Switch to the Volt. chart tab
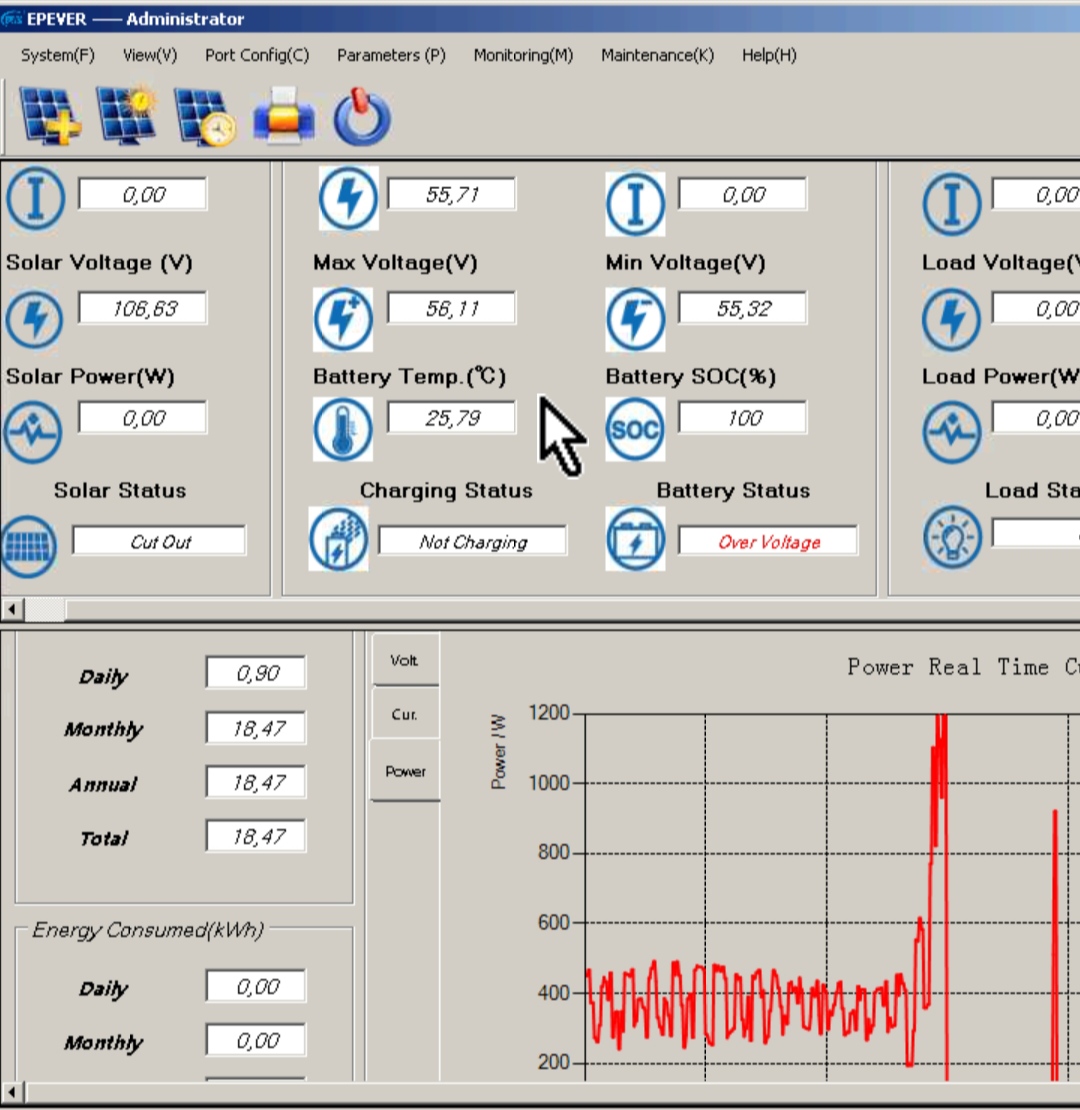 click(x=405, y=660)
